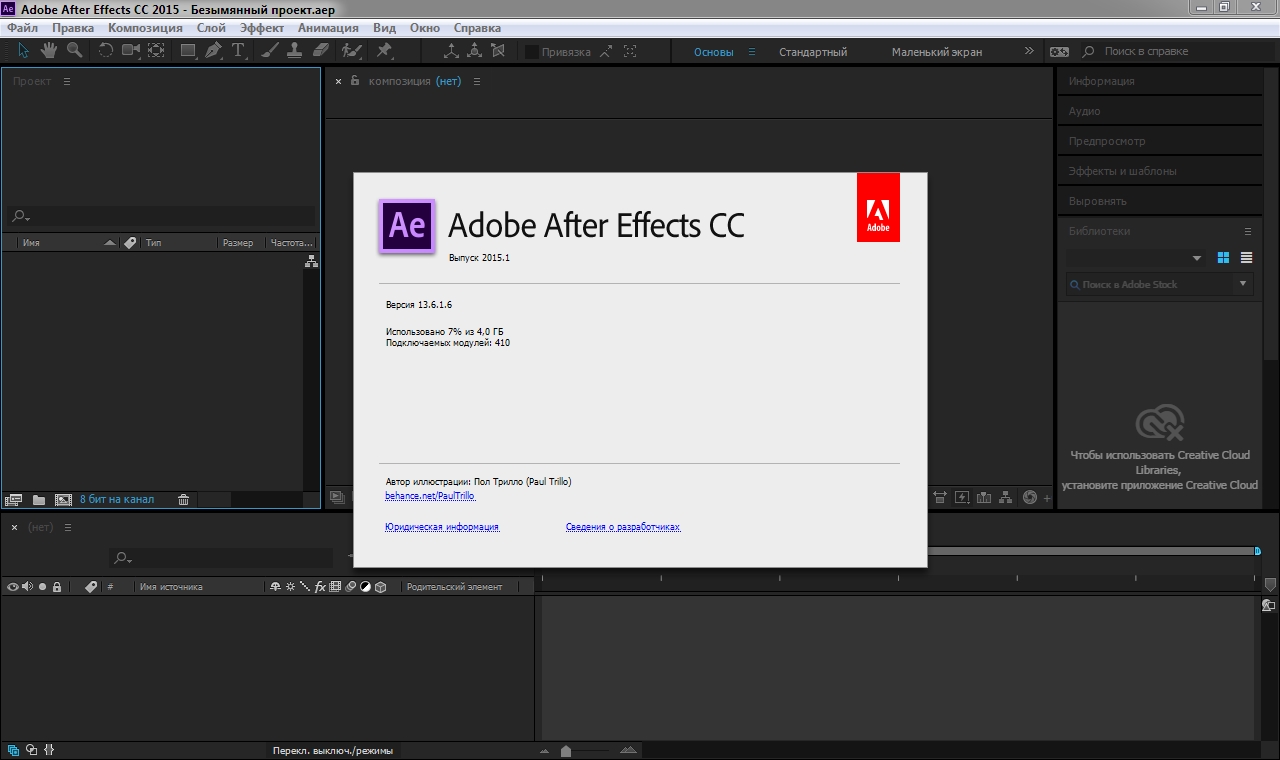
Task: Click the trash icon in Project panel
Action: click(x=183, y=499)
